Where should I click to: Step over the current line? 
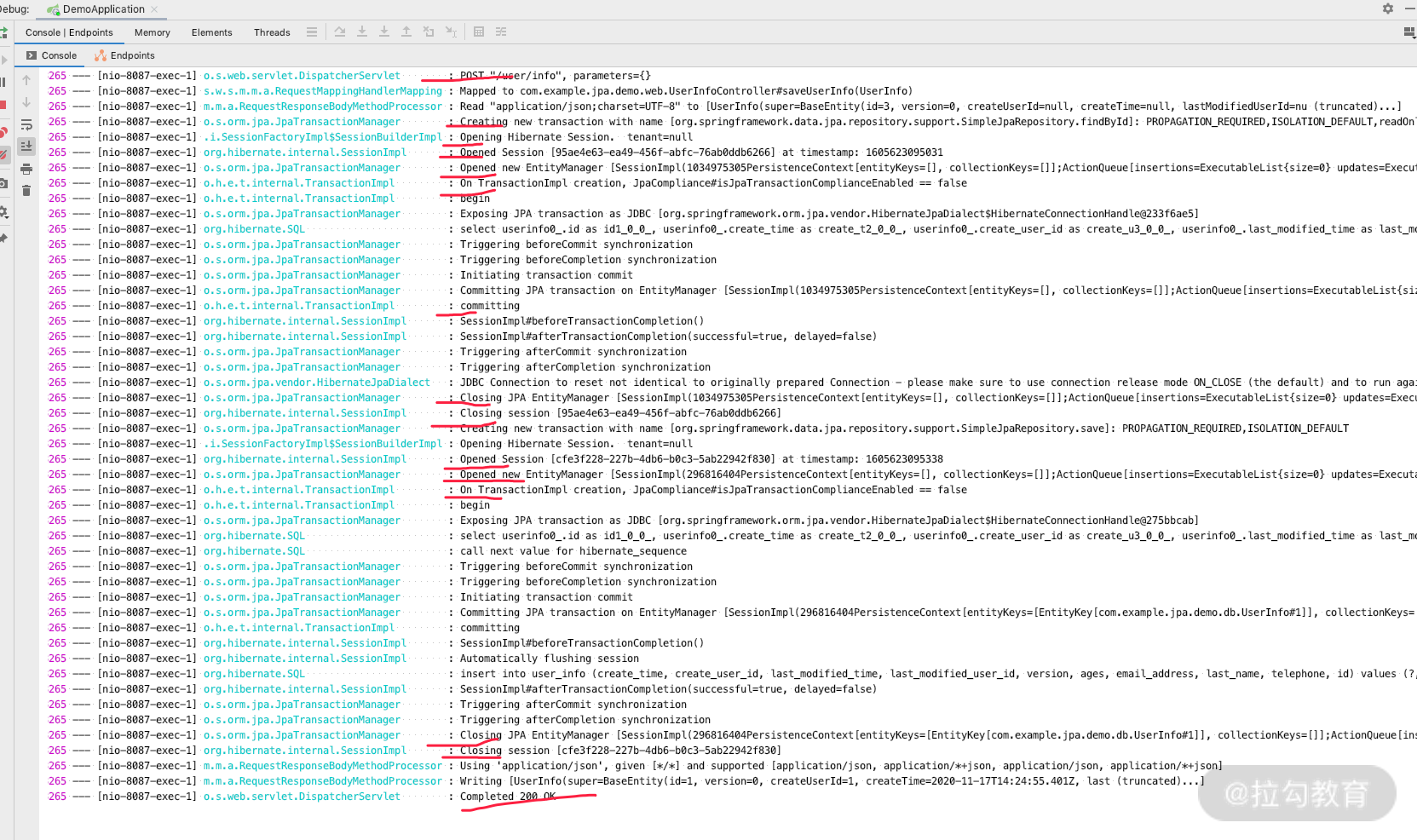pyautogui.click(x=340, y=32)
